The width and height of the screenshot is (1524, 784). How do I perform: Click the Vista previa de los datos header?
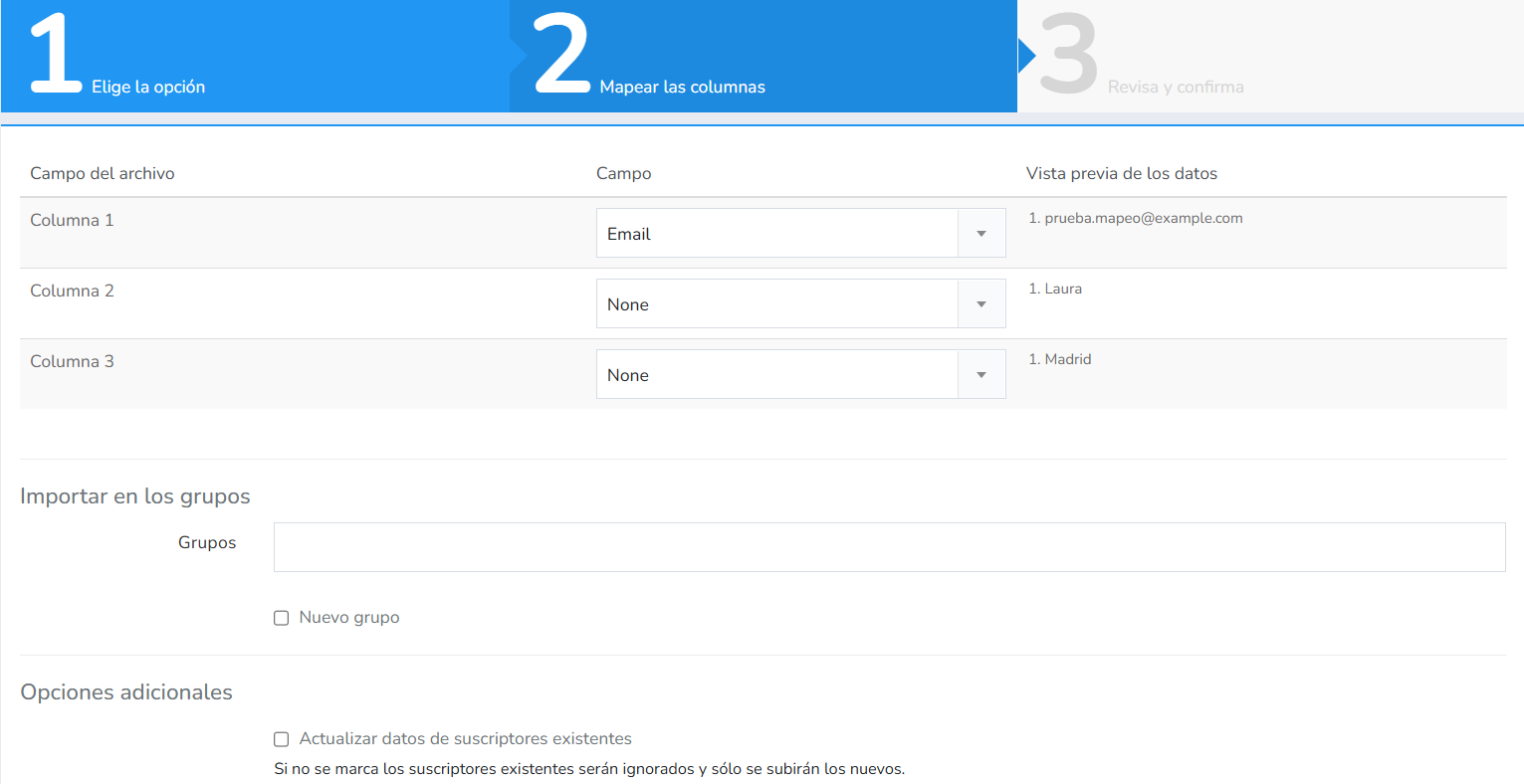coord(1121,173)
